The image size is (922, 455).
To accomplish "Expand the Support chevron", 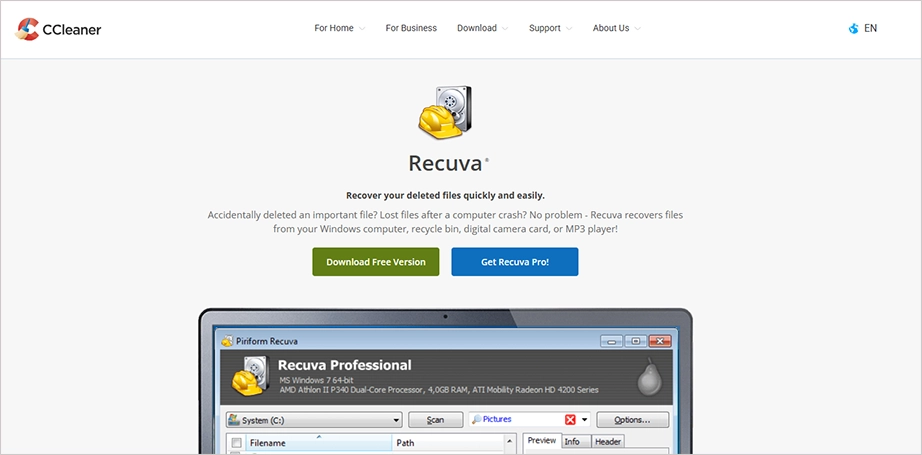I will coord(569,29).
